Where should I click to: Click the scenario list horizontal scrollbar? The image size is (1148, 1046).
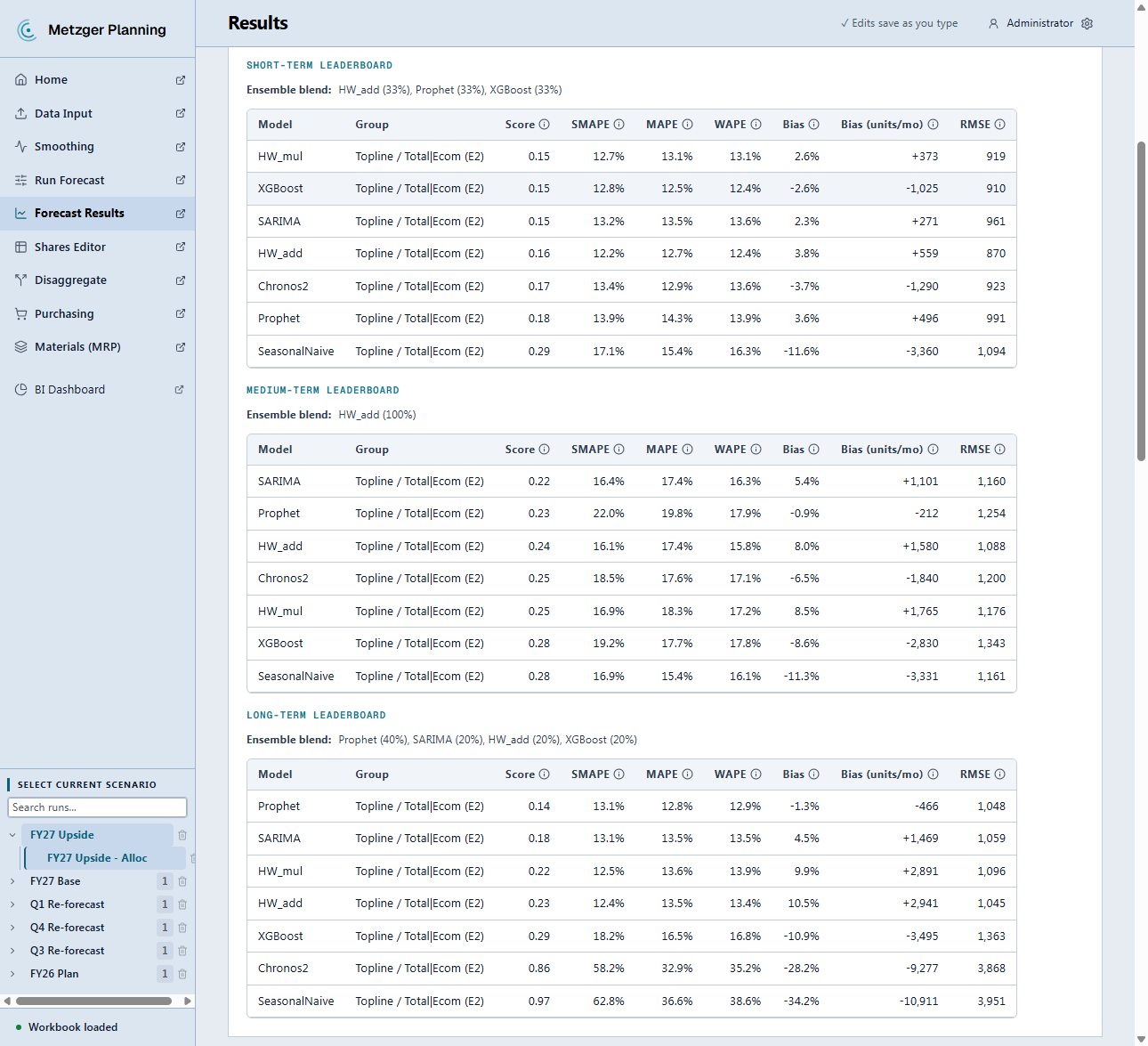click(93, 1001)
